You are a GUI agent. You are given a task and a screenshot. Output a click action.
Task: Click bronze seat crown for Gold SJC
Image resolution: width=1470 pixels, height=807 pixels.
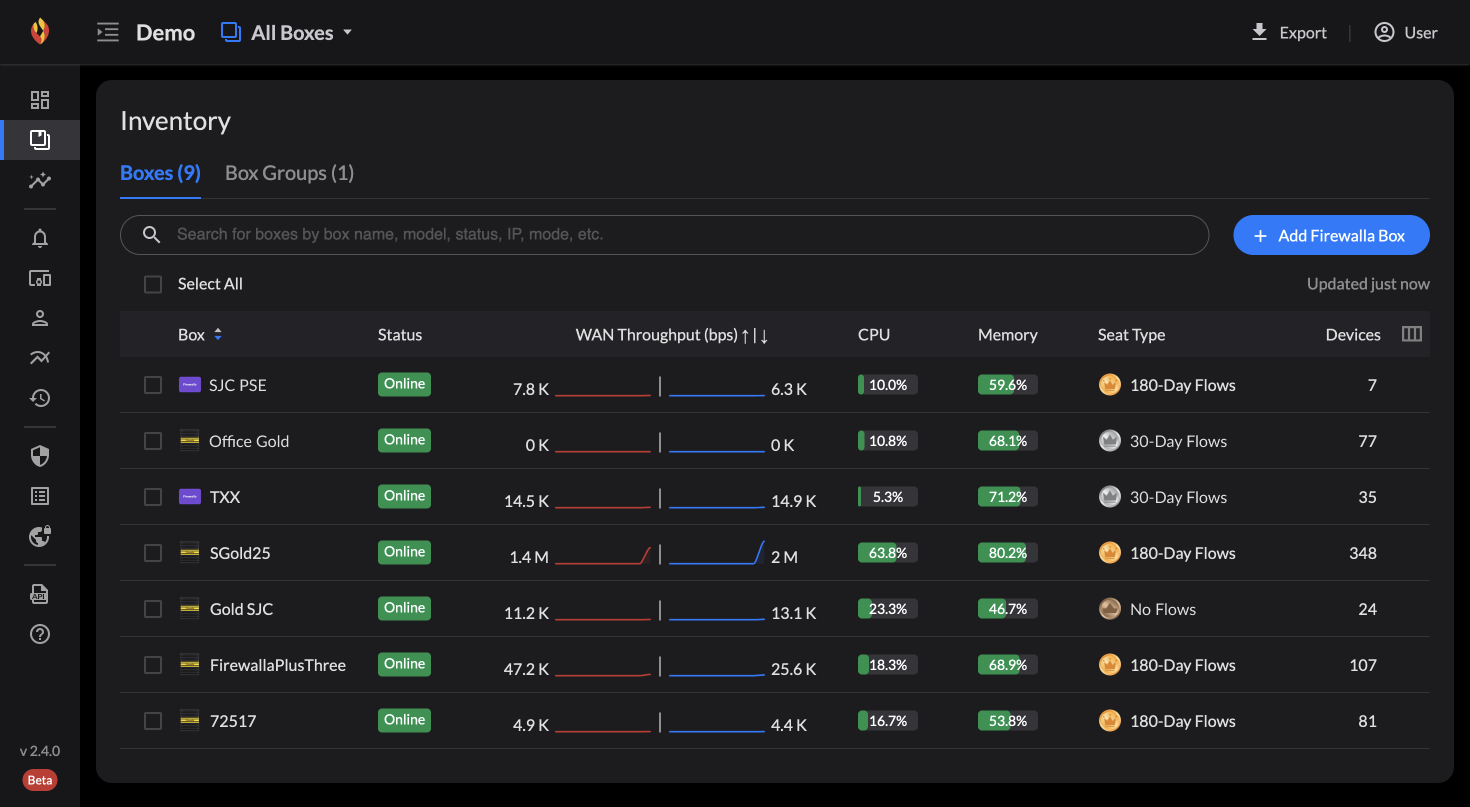[x=1109, y=609]
